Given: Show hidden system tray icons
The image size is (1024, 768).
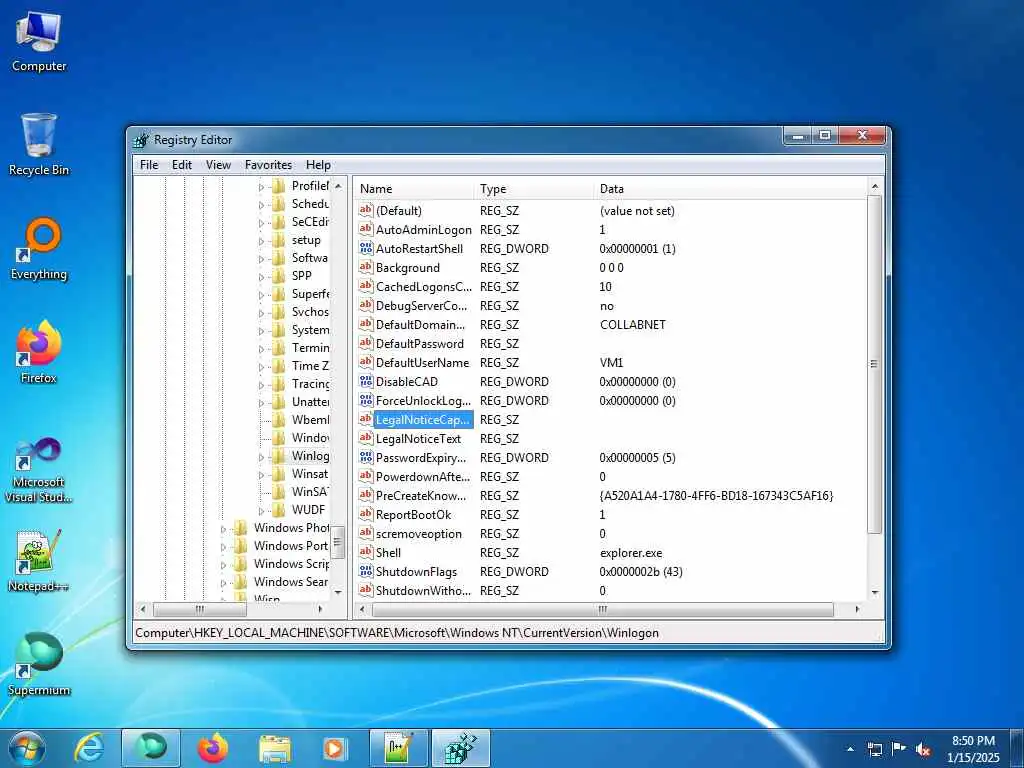Looking at the screenshot, I should click(850, 749).
